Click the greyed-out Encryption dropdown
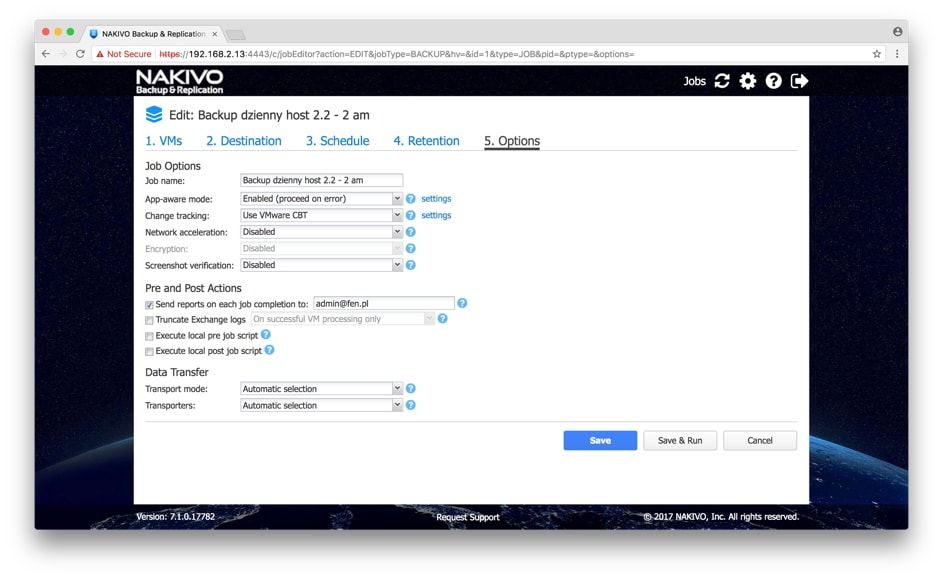The height and width of the screenshot is (579, 943). tap(321, 248)
